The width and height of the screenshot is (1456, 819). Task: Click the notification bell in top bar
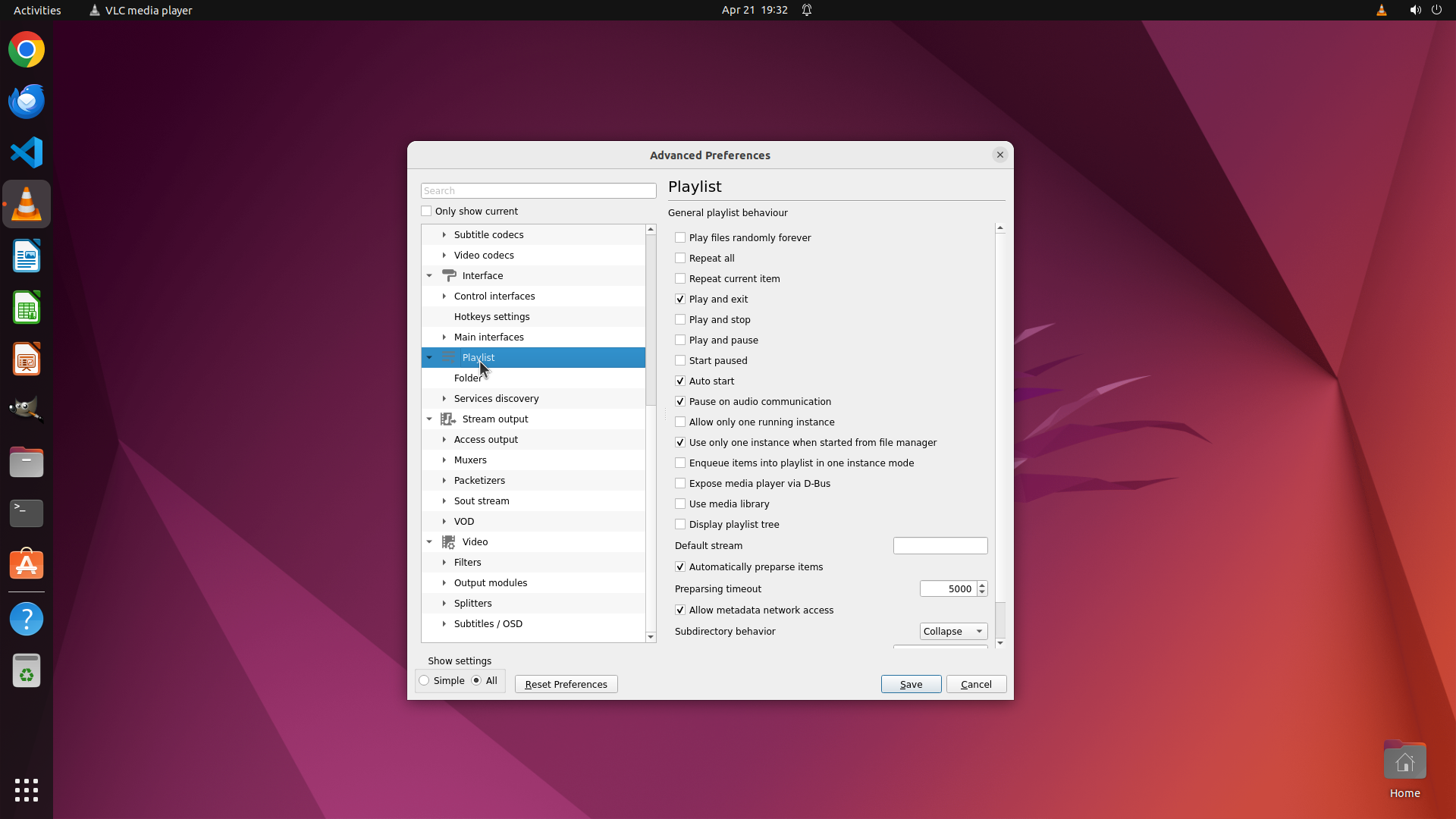tap(807, 10)
